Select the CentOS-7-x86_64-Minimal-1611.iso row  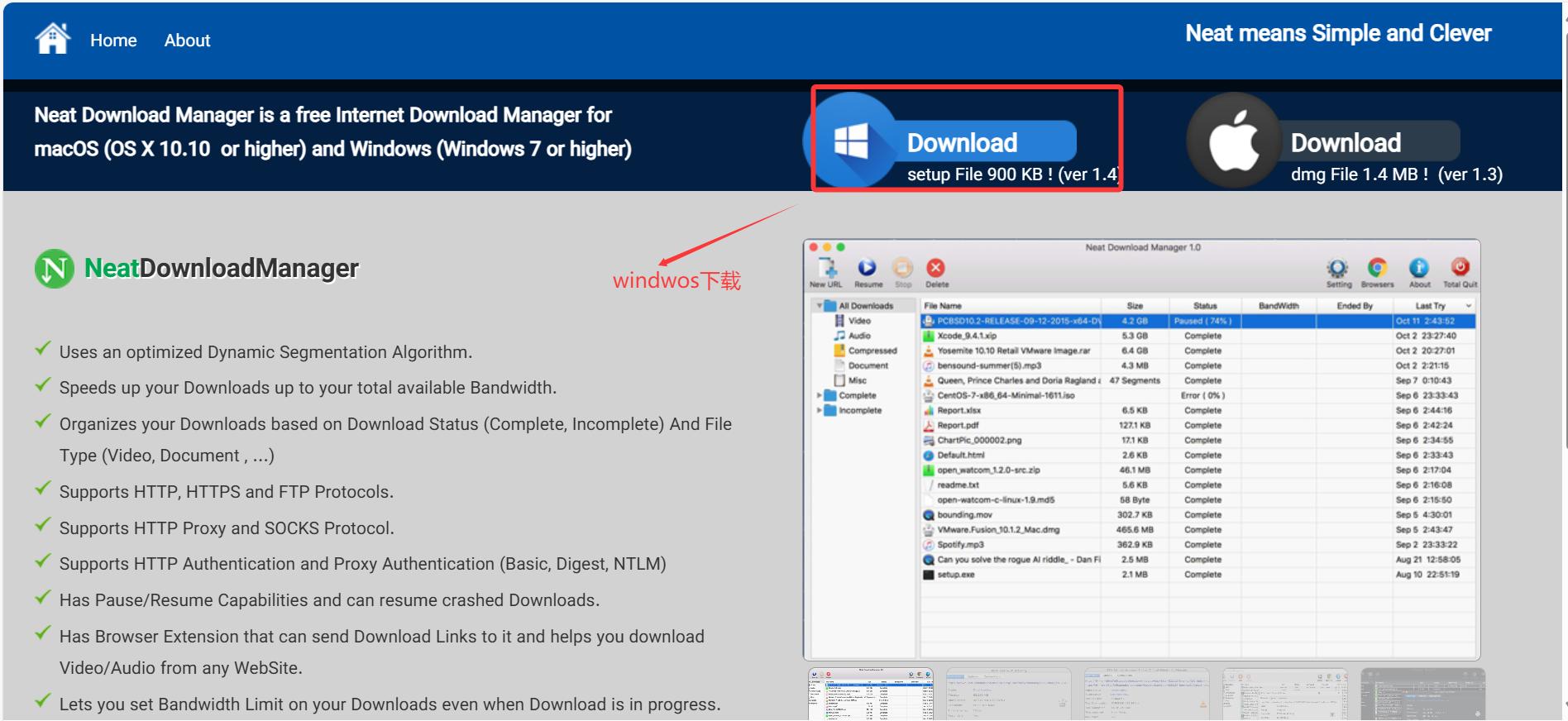tap(1198, 395)
